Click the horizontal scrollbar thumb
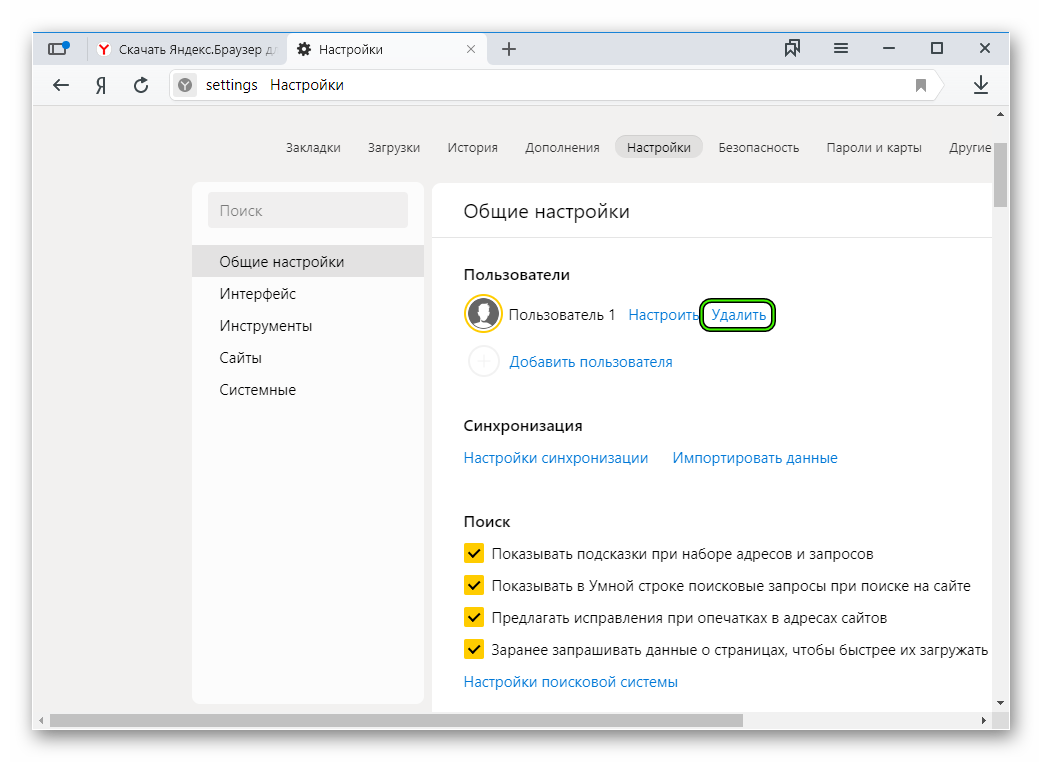Viewport: 1042px width, 762px height. tap(396, 720)
